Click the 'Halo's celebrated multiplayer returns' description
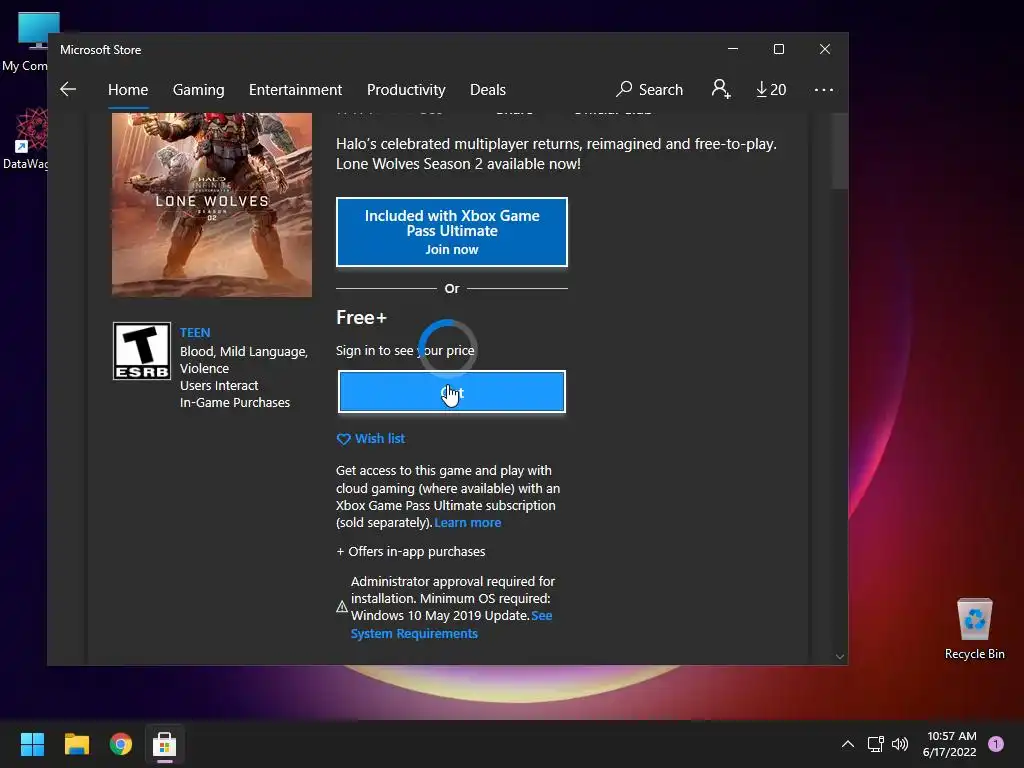Screen dimensions: 1024x768 pos(556,153)
